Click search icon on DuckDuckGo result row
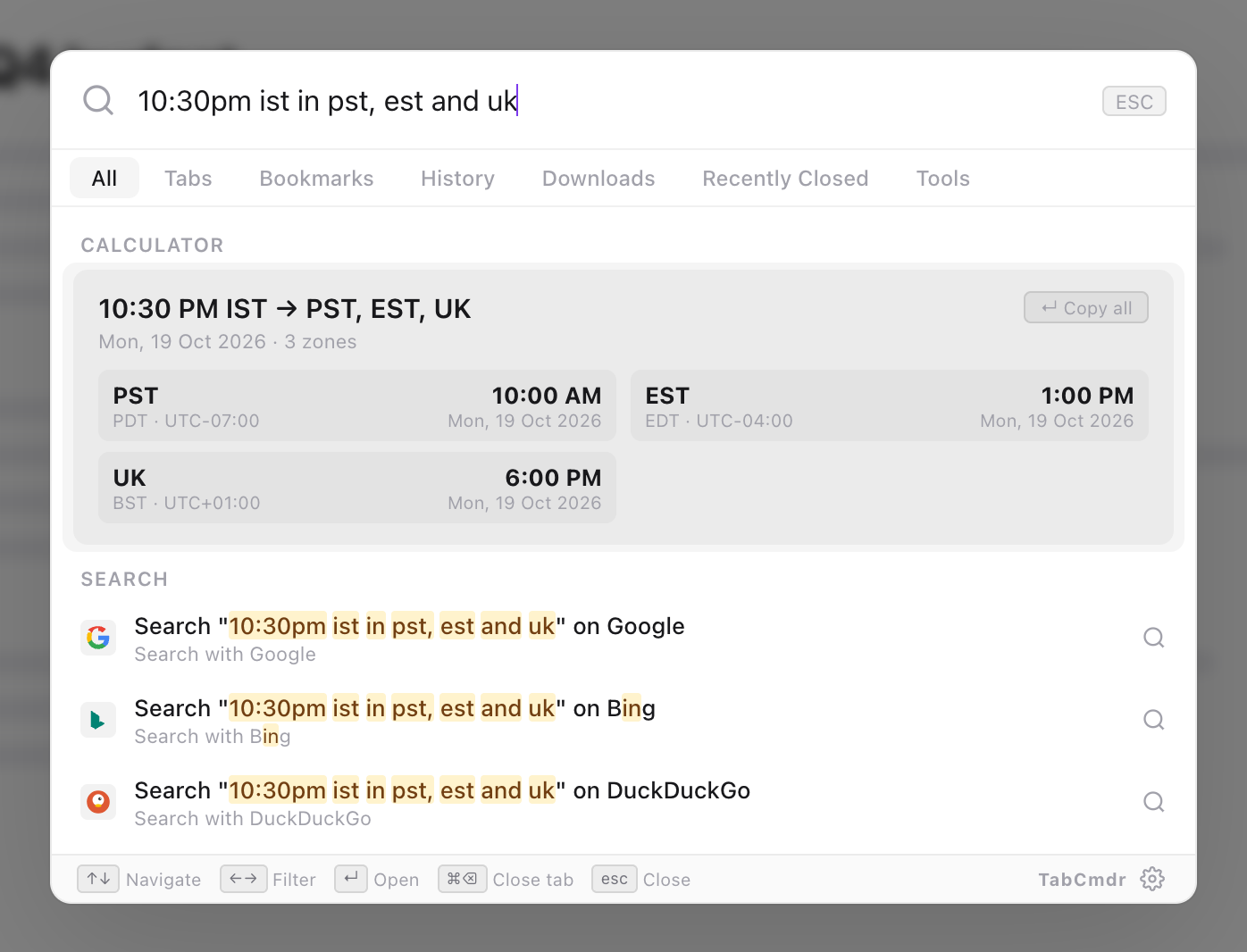This screenshot has width=1247, height=952. coord(1154,802)
